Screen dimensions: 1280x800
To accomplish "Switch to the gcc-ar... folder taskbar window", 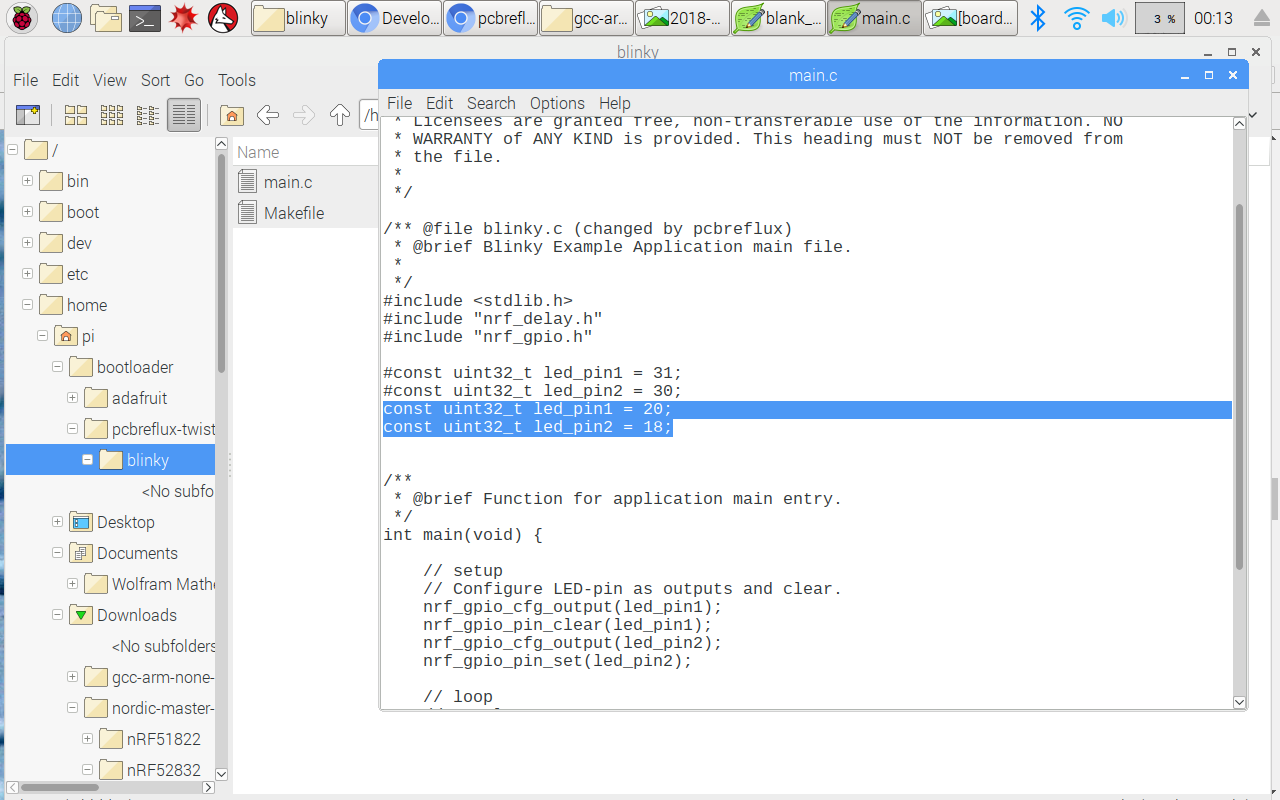I will [x=586, y=18].
